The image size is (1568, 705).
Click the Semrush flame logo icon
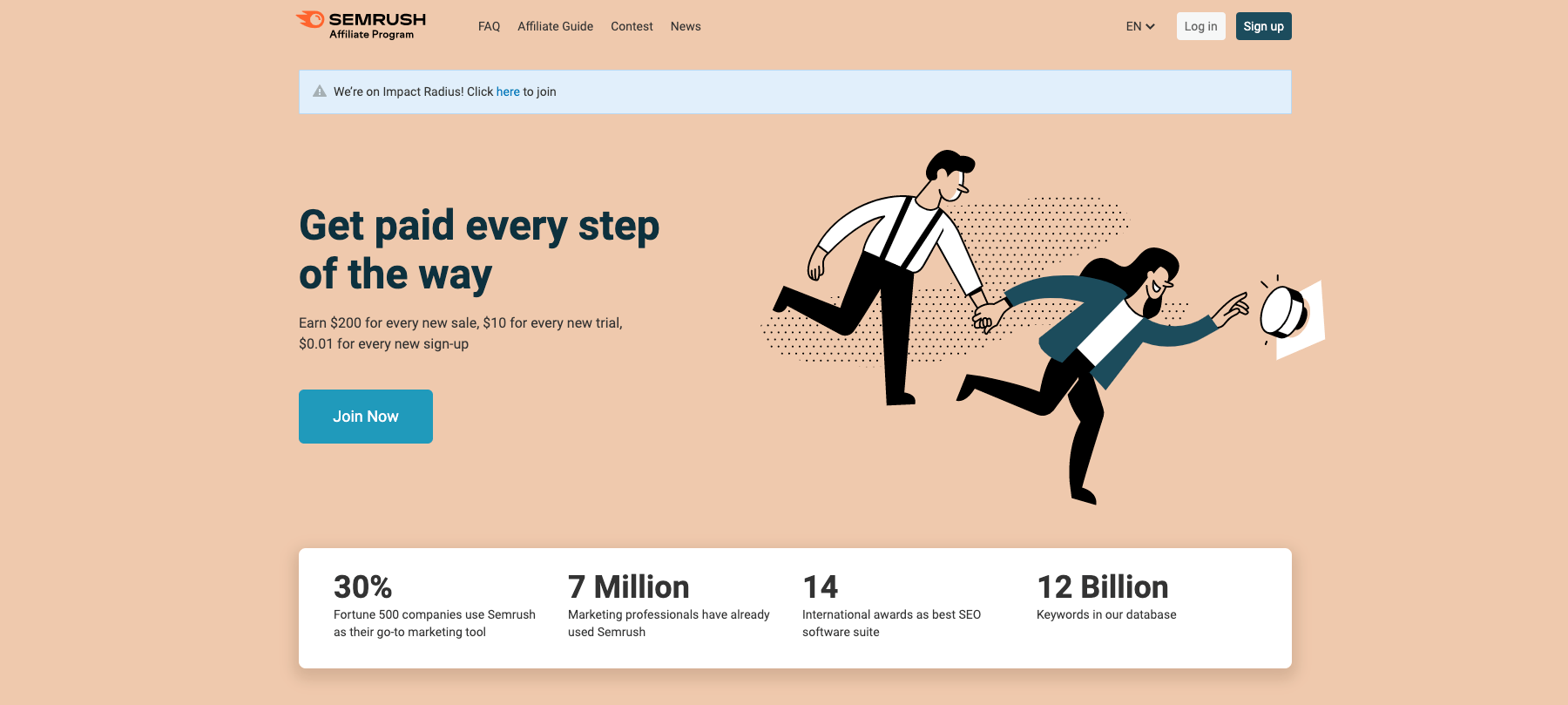[x=310, y=19]
